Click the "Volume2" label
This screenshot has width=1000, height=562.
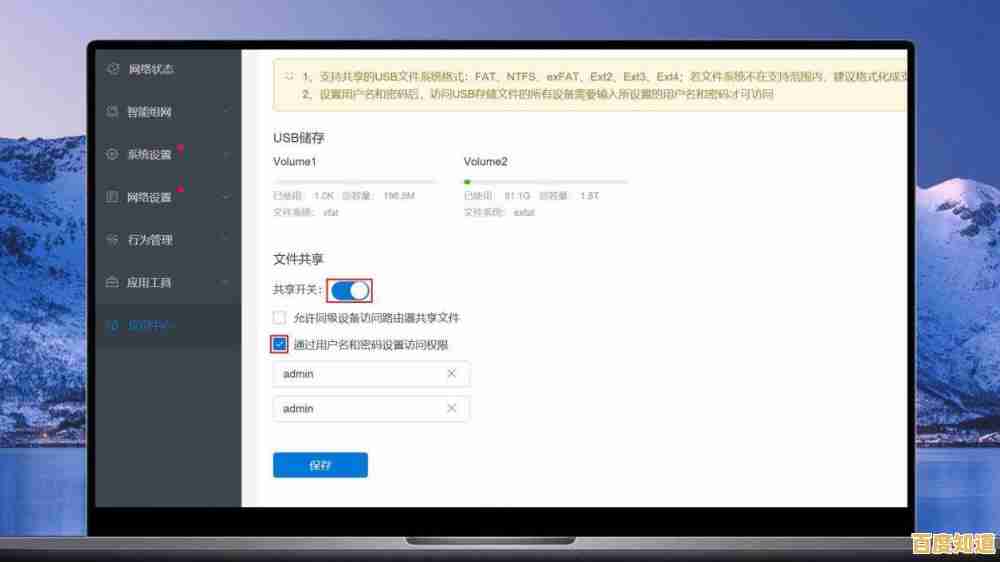(485, 162)
